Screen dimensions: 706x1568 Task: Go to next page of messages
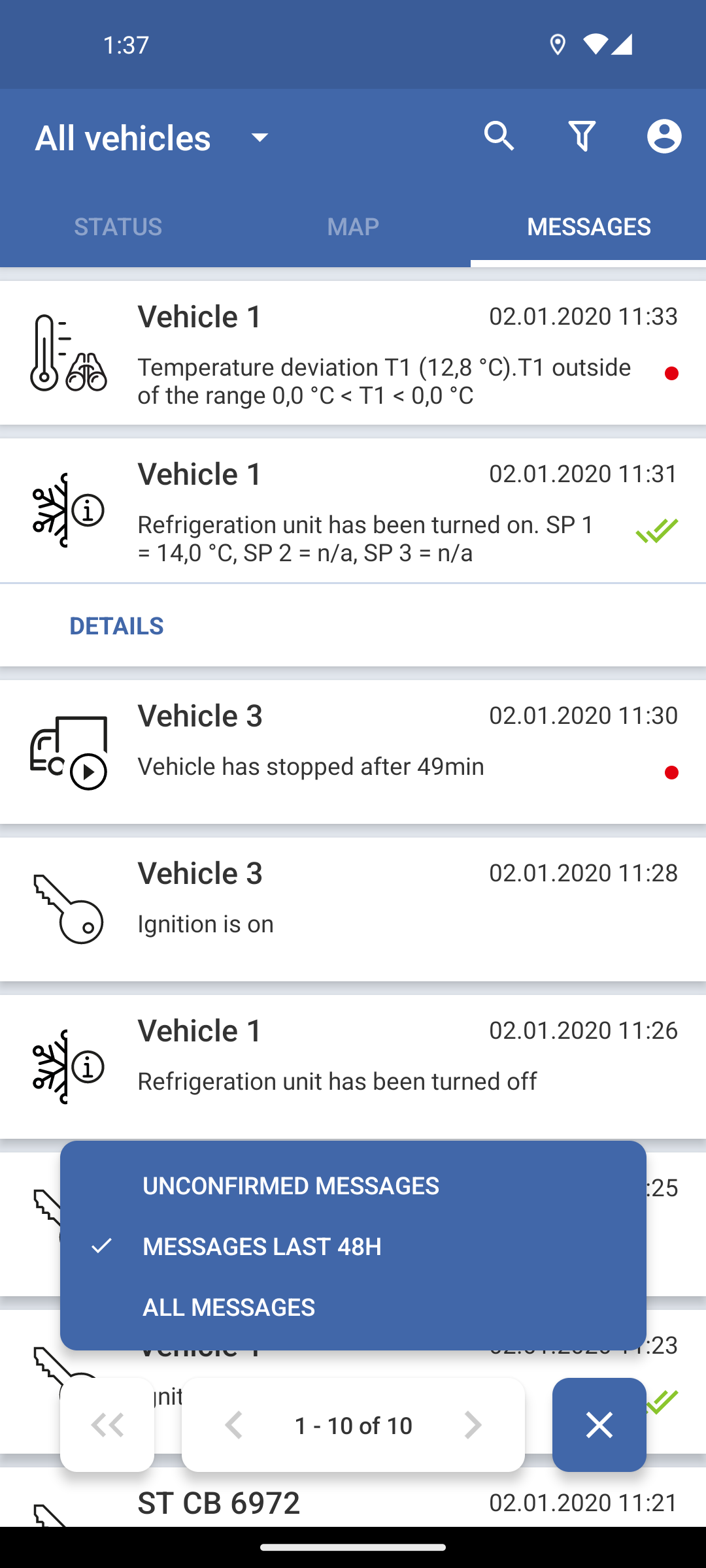tap(472, 1425)
